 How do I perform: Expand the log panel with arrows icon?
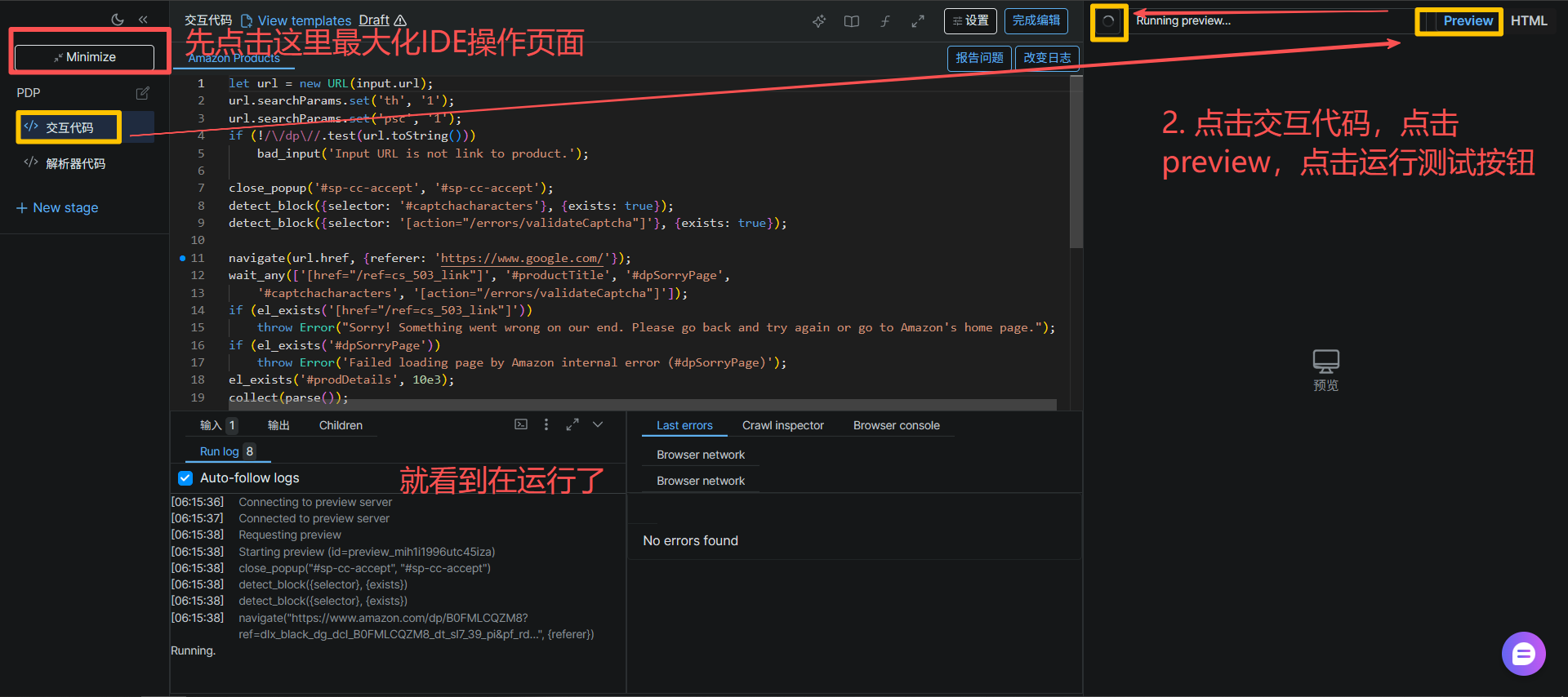(x=572, y=424)
